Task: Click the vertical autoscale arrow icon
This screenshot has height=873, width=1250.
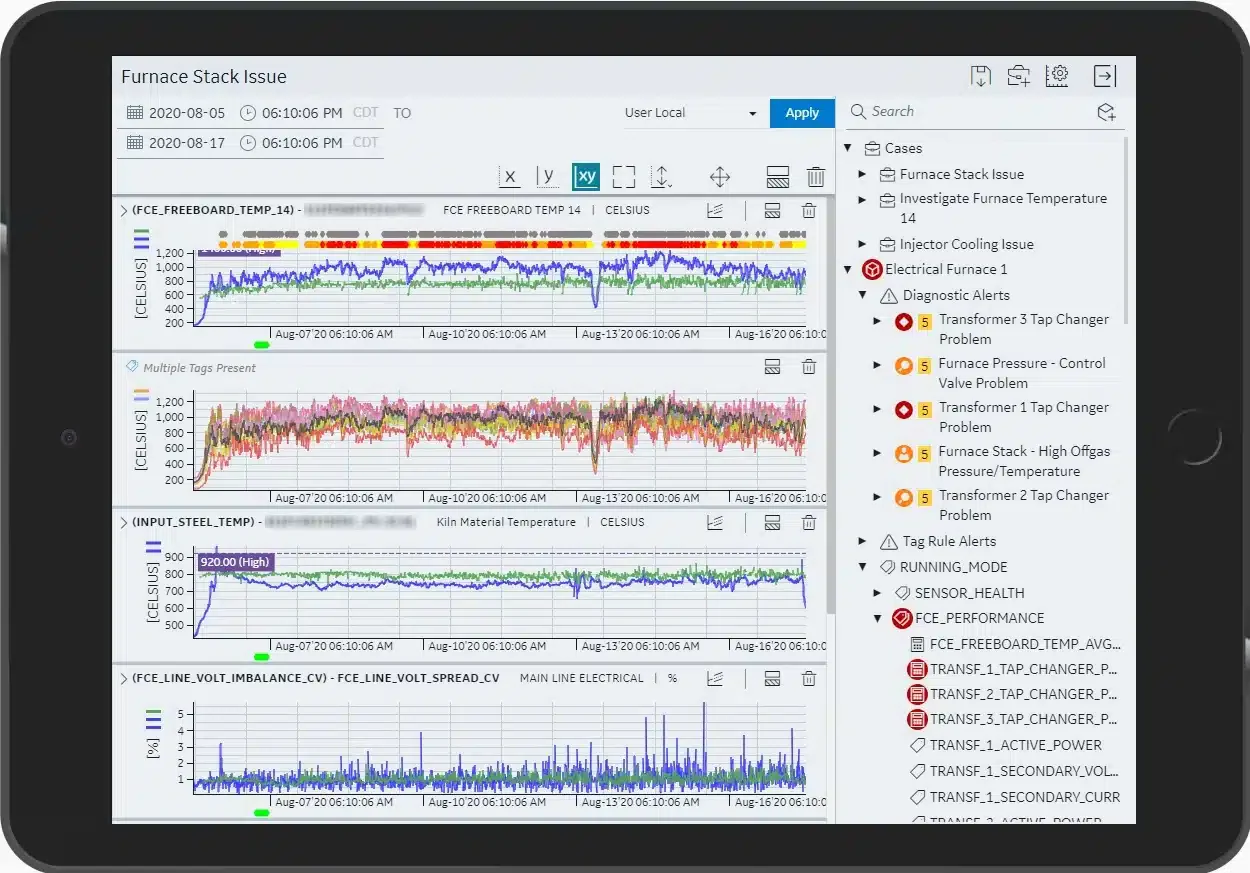Action: pyautogui.click(x=661, y=177)
